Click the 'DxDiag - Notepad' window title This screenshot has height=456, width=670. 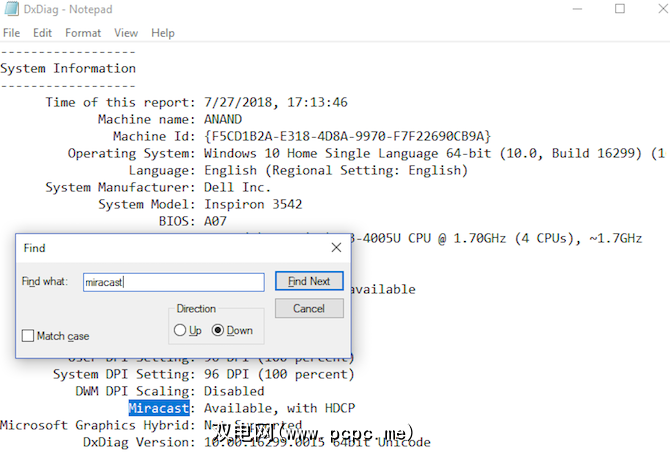(x=68, y=9)
